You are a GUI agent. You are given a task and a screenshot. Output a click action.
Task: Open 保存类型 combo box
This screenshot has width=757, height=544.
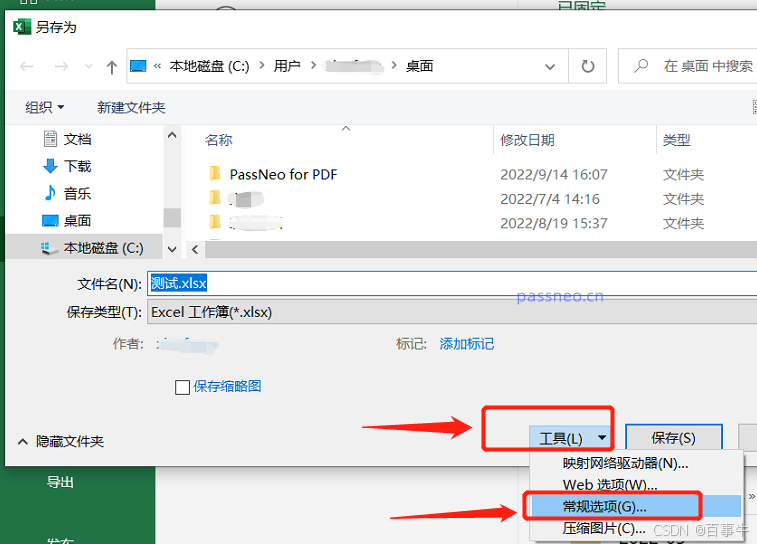tap(452, 312)
